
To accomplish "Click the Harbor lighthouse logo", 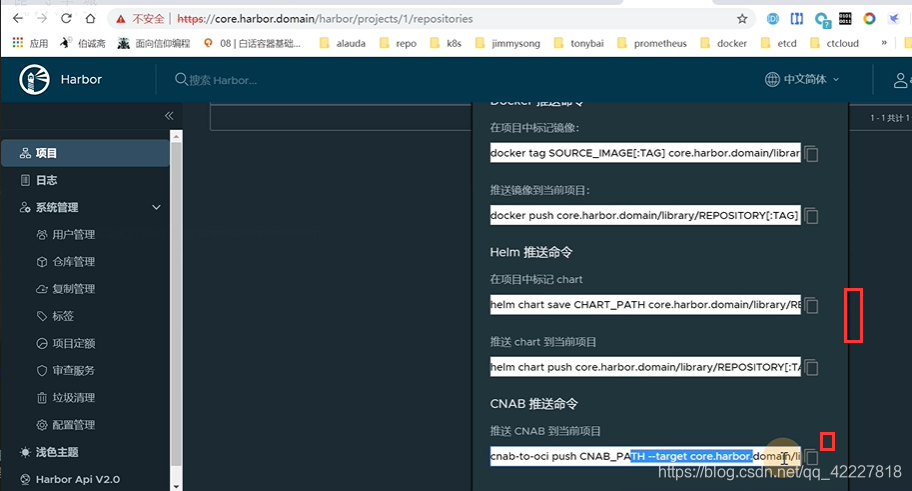I will 34,80.
